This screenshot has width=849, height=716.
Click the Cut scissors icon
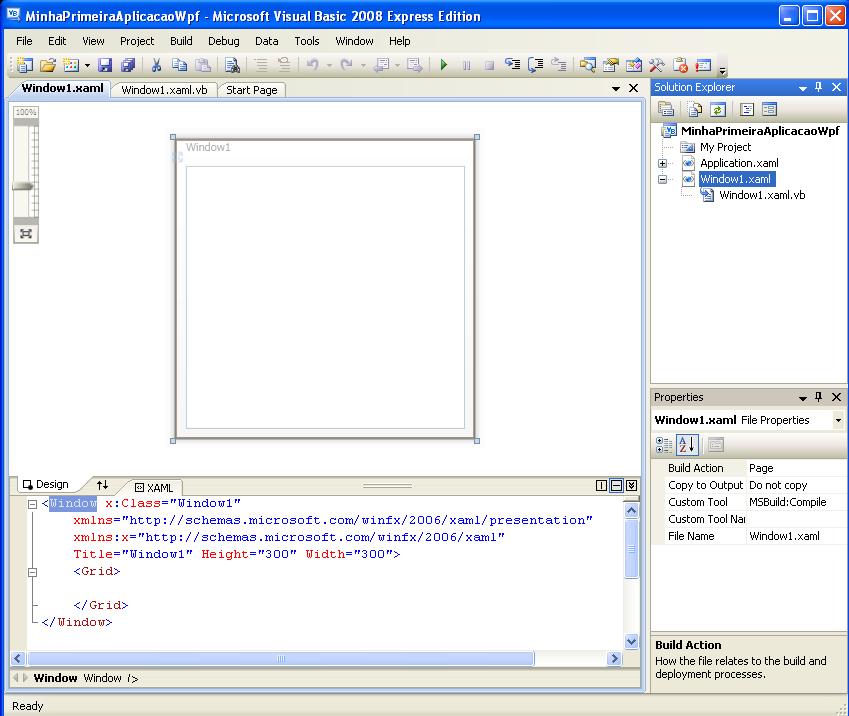156,65
